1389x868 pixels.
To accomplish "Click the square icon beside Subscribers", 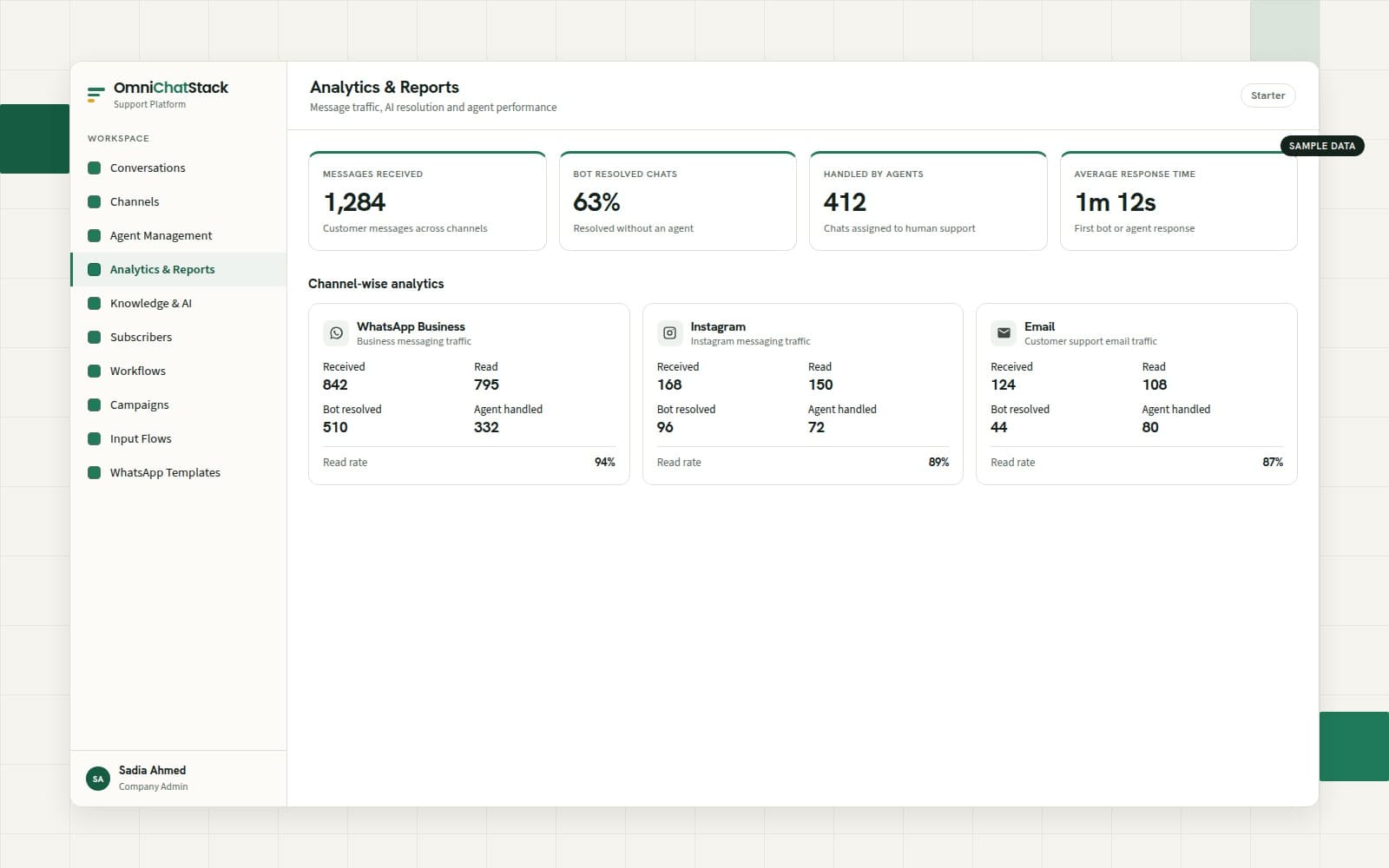I will click(95, 337).
